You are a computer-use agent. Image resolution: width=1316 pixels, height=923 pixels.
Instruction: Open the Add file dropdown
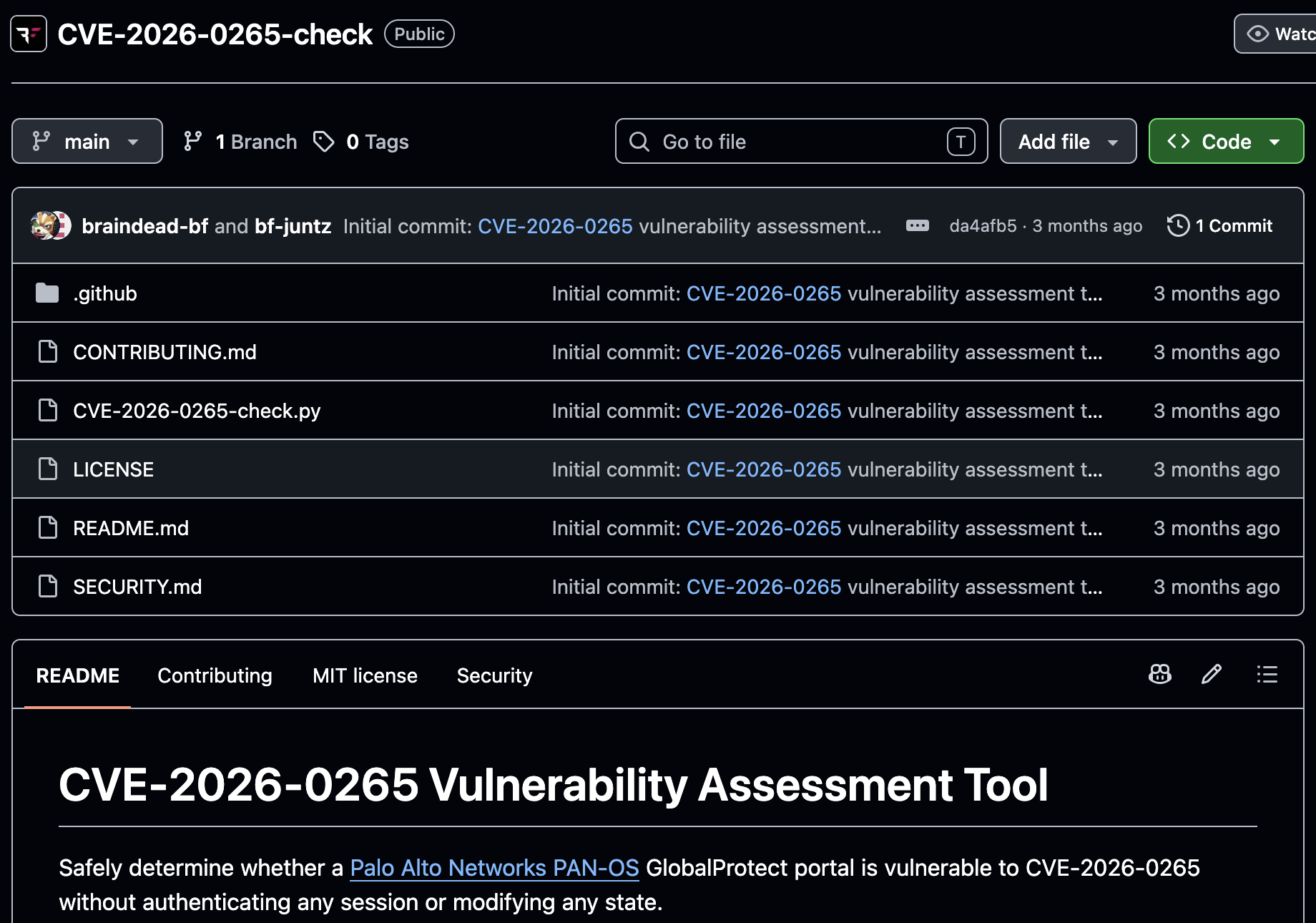tap(1068, 142)
